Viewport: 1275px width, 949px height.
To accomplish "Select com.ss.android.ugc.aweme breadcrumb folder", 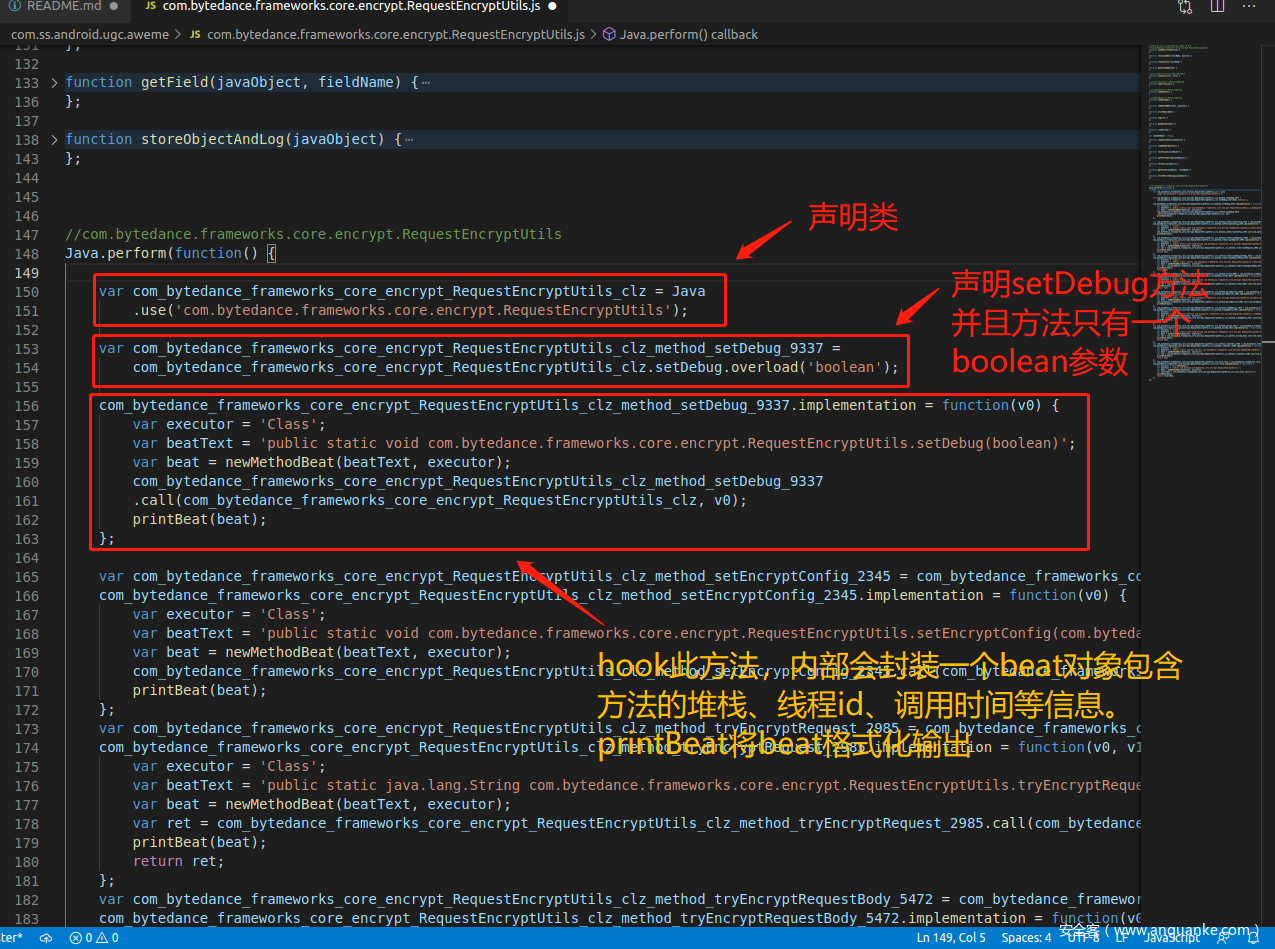I will tap(90, 34).
